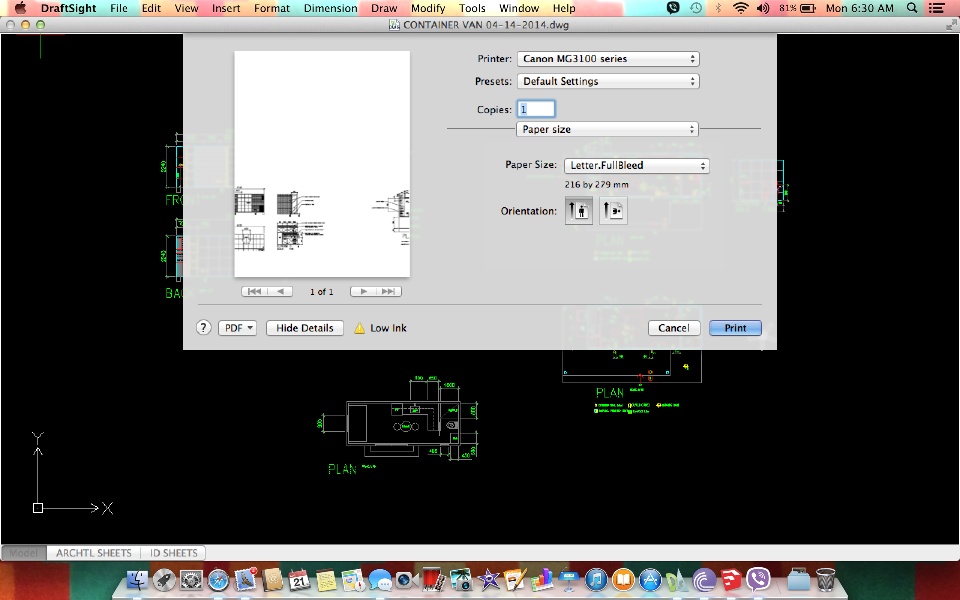Open Safari from the Dock
Image resolution: width=960 pixels, height=600 pixels.
(x=218, y=579)
